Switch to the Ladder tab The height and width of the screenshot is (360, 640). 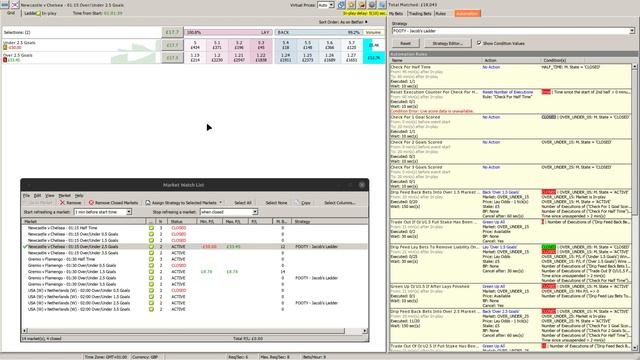tap(29, 13)
